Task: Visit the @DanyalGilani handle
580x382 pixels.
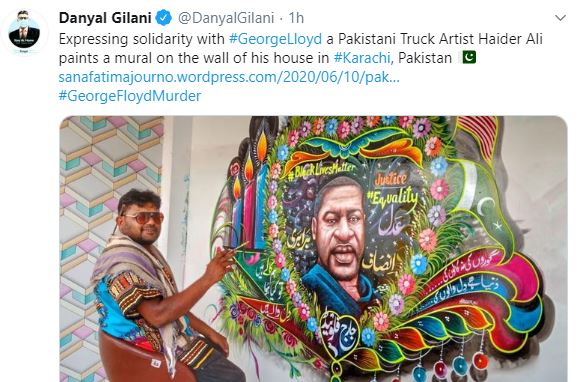Action: (226, 18)
